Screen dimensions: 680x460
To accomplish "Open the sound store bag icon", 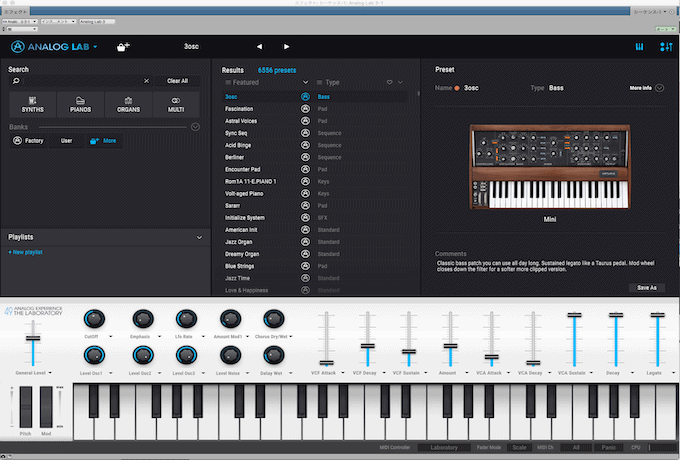I will tap(123, 46).
